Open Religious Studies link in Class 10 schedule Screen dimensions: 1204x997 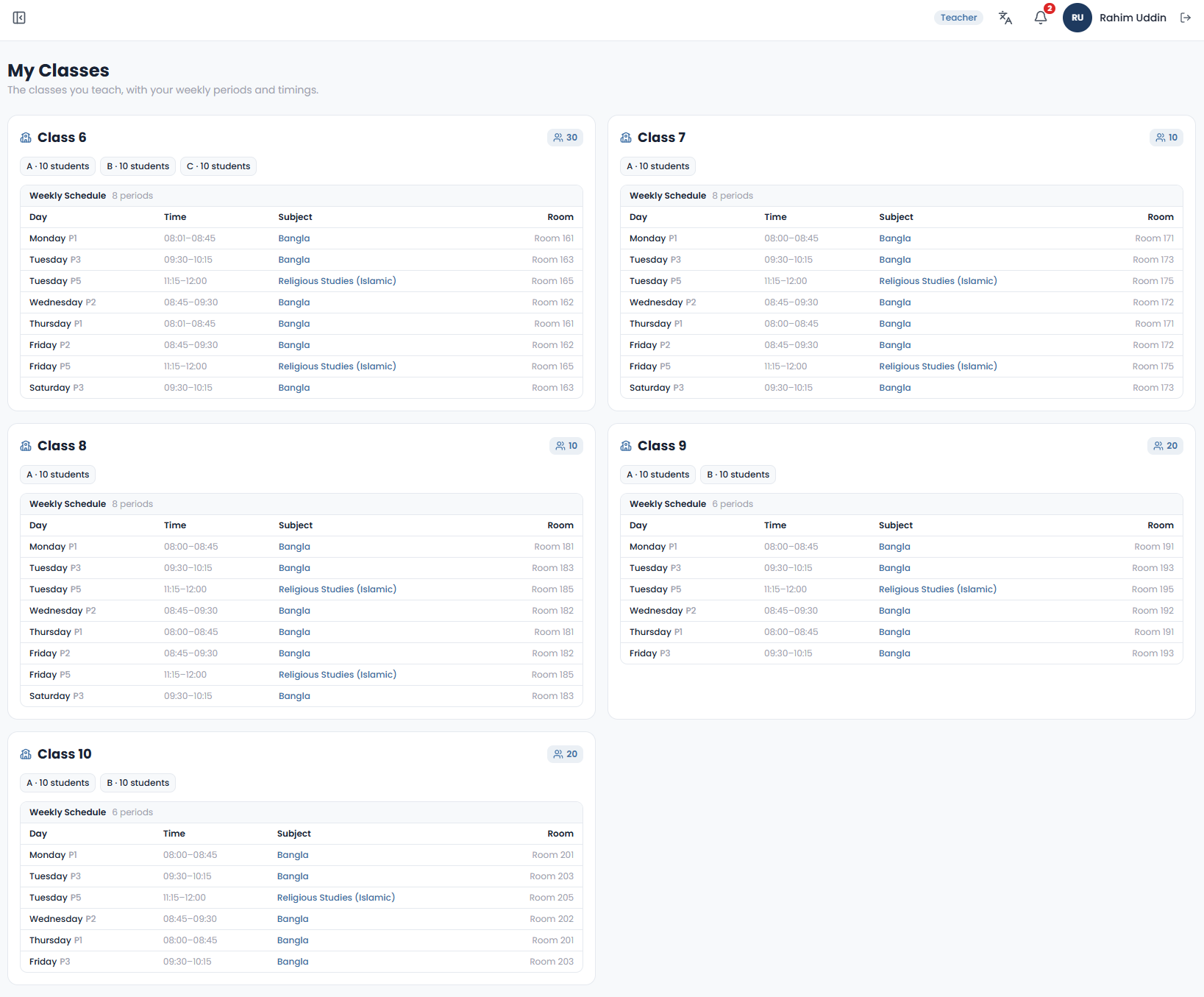[x=336, y=898]
